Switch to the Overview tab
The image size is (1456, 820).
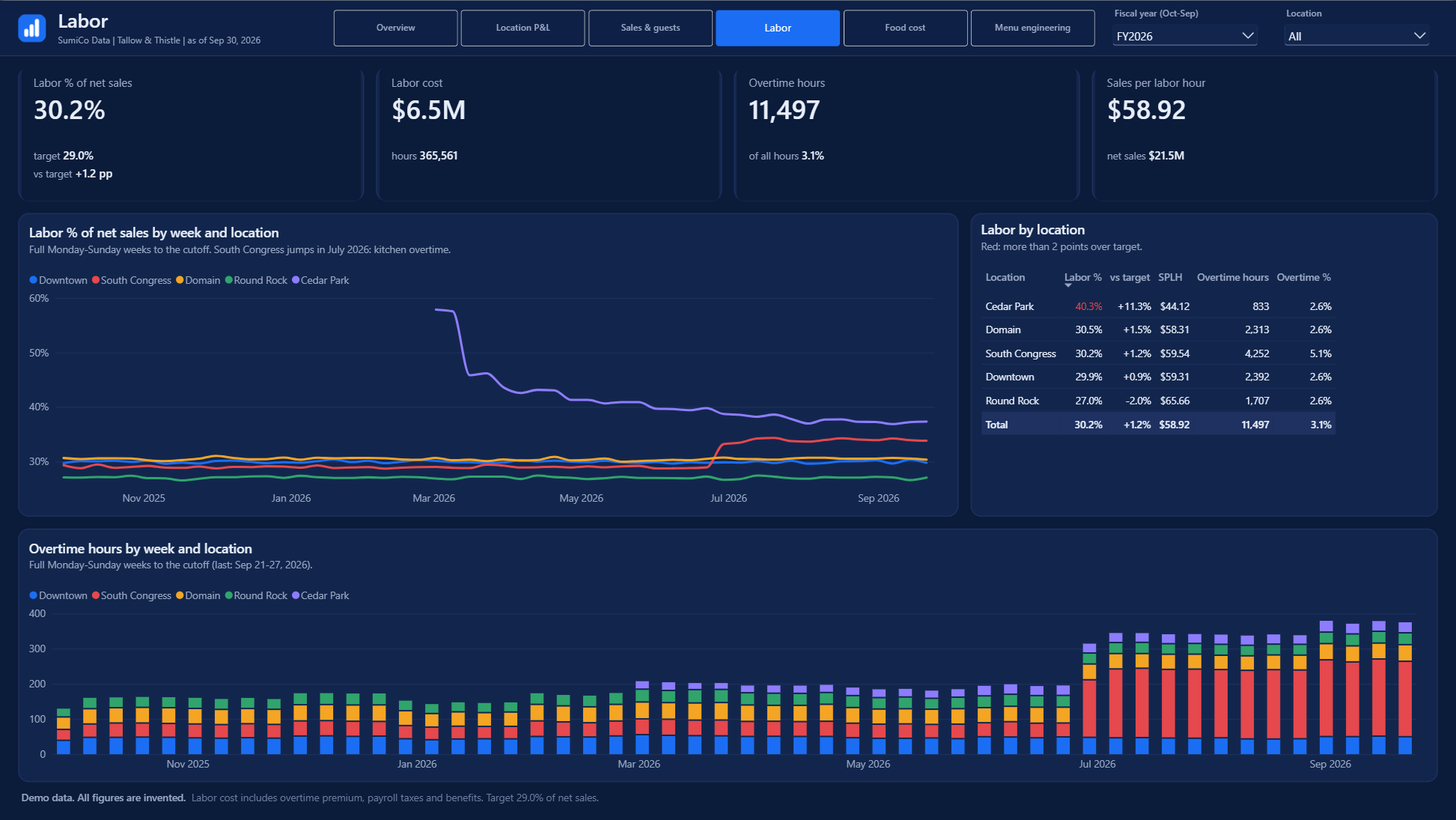(x=395, y=28)
